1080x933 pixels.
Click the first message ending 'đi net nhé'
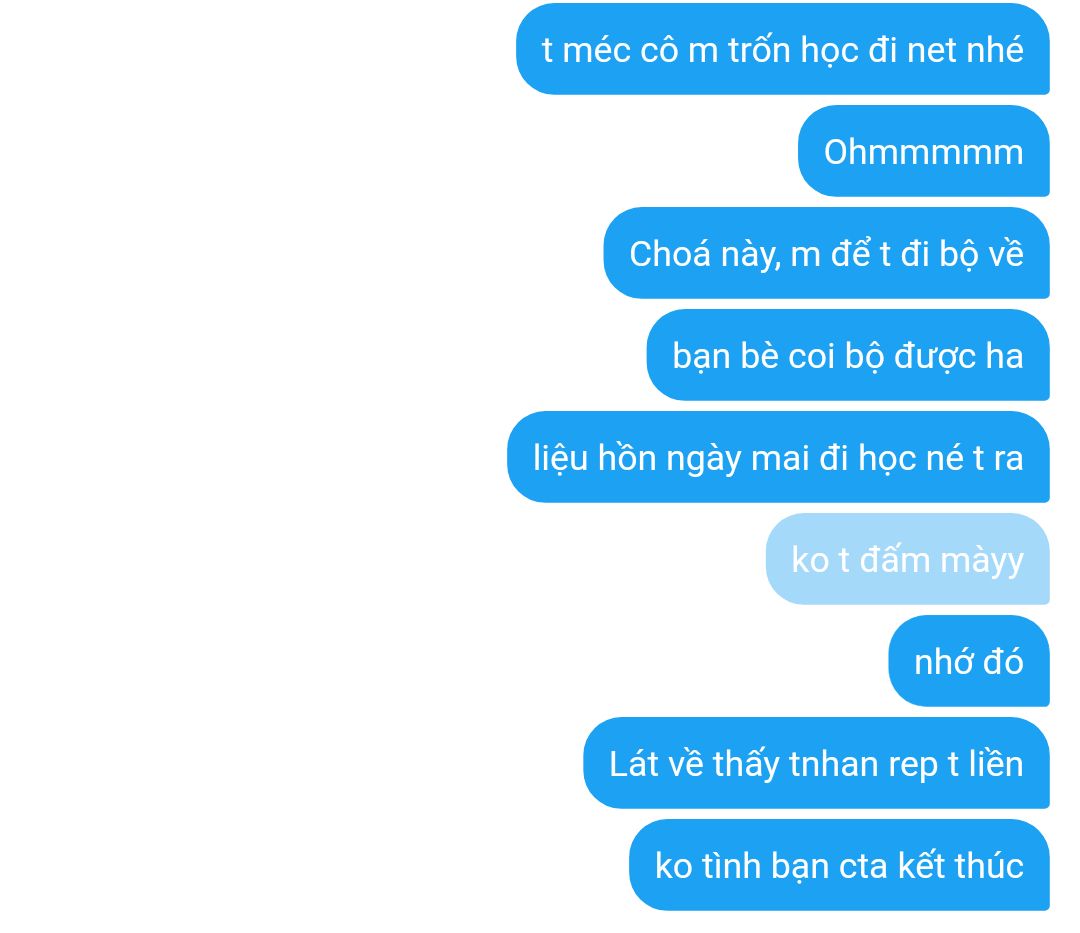[782, 49]
